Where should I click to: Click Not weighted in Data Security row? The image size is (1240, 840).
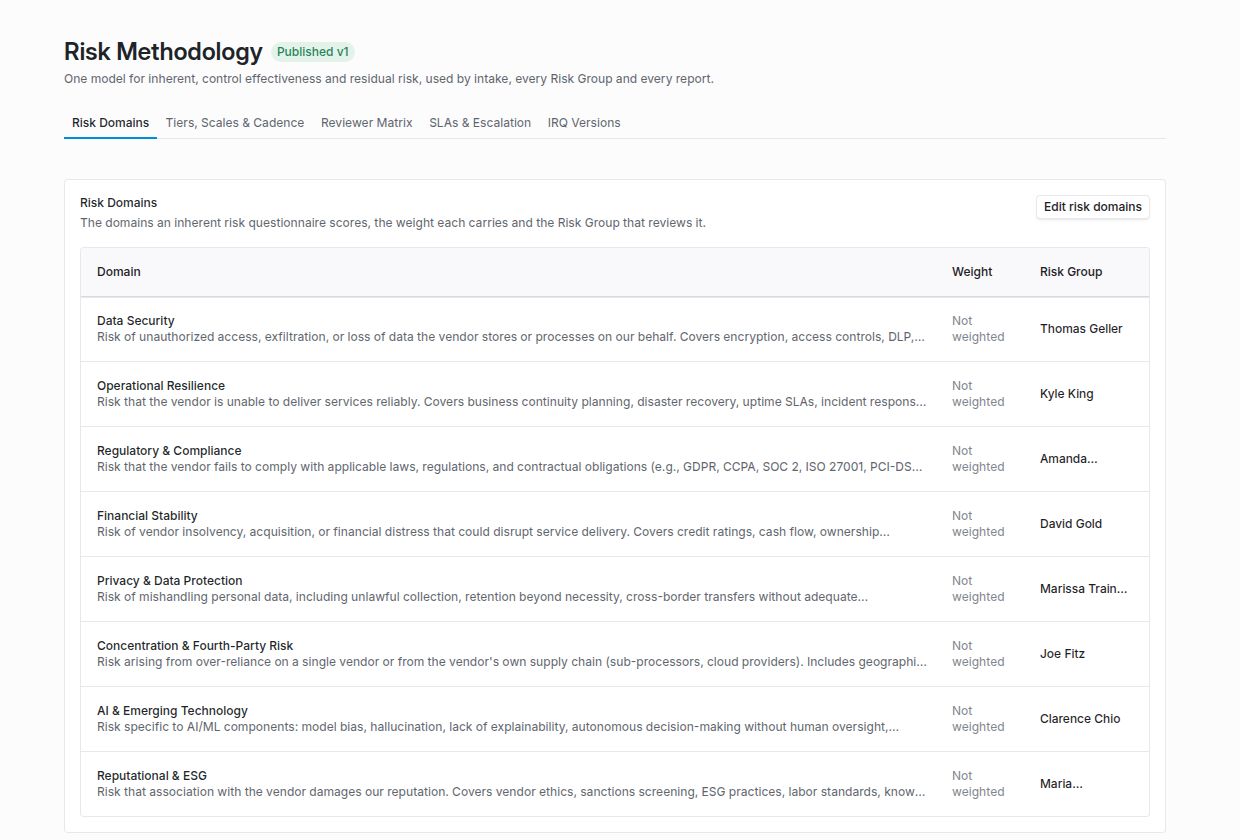tap(978, 329)
